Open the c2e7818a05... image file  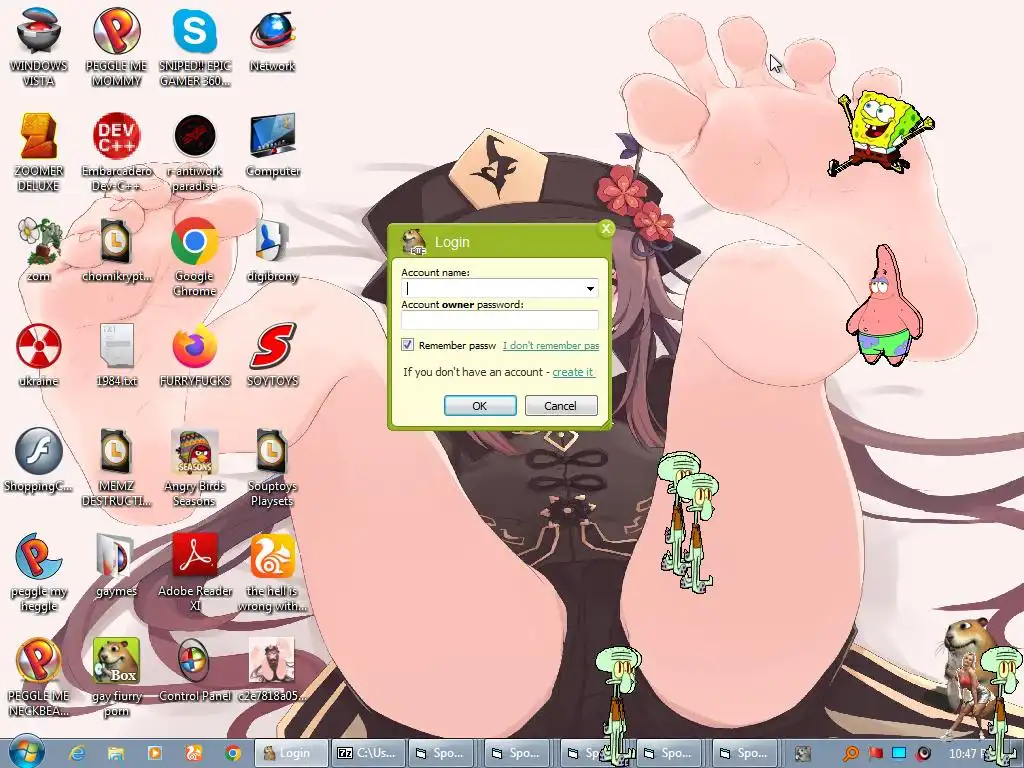click(272, 669)
